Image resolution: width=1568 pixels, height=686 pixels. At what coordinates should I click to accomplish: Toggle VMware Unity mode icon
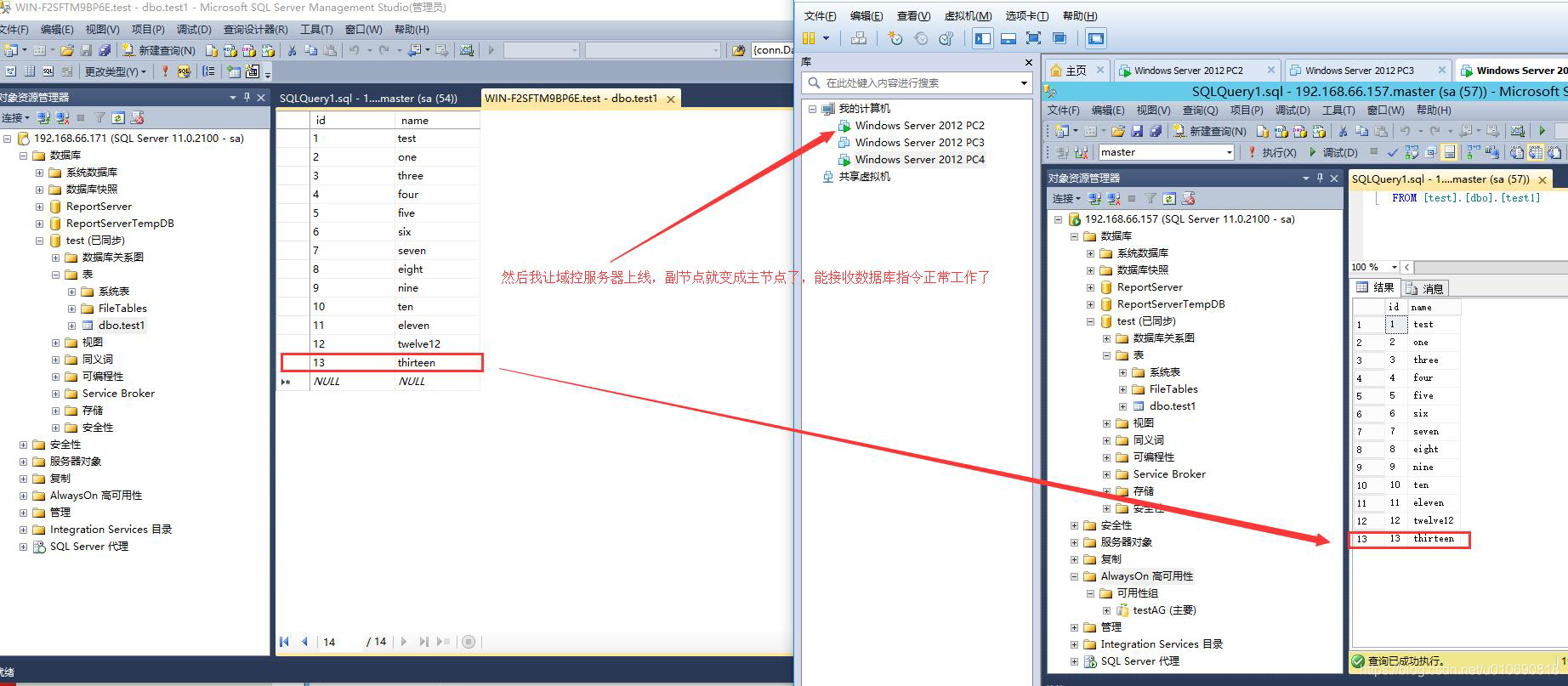[1060, 38]
